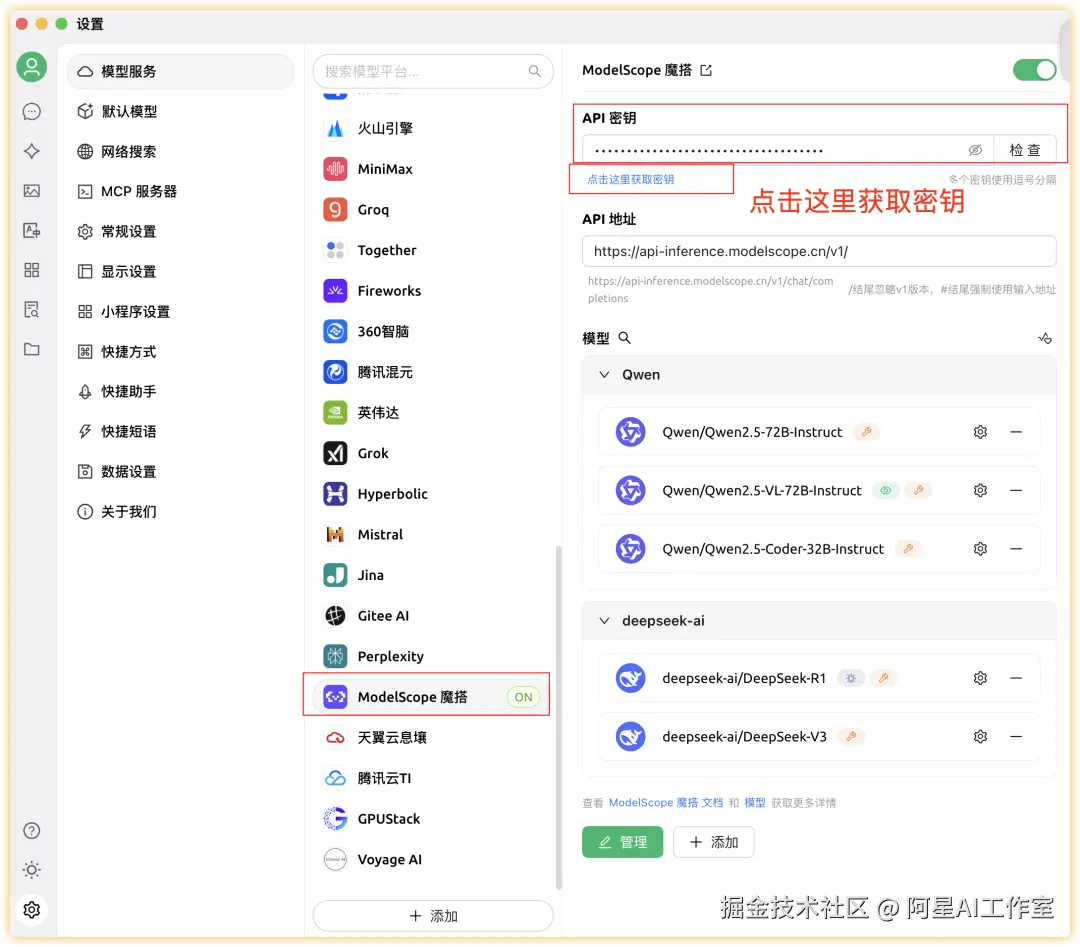Switch theme with the sun icon

pos(32,870)
